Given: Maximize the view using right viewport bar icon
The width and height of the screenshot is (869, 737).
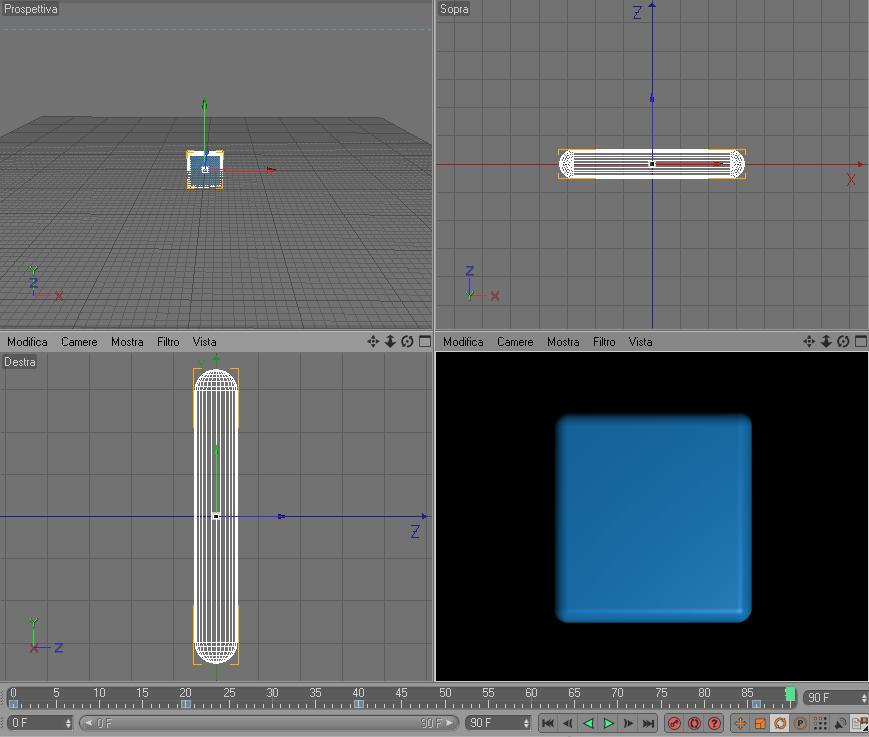Looking at the screenshot, I should coord(861,341).
